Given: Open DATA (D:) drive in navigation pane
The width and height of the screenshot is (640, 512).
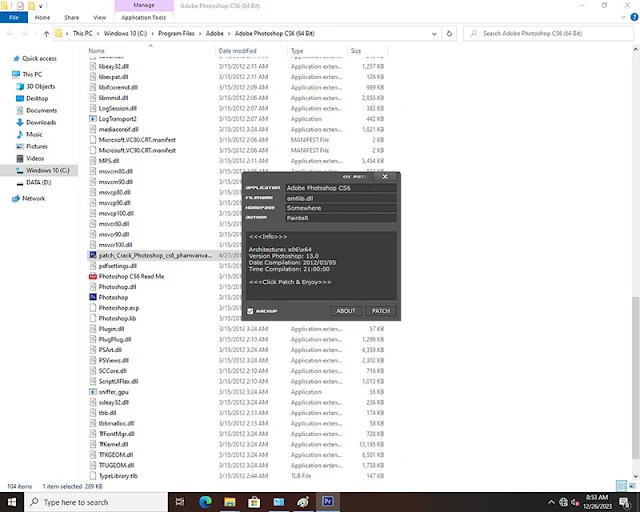Looking at the screenshot, I should click(x=39, y=183).
